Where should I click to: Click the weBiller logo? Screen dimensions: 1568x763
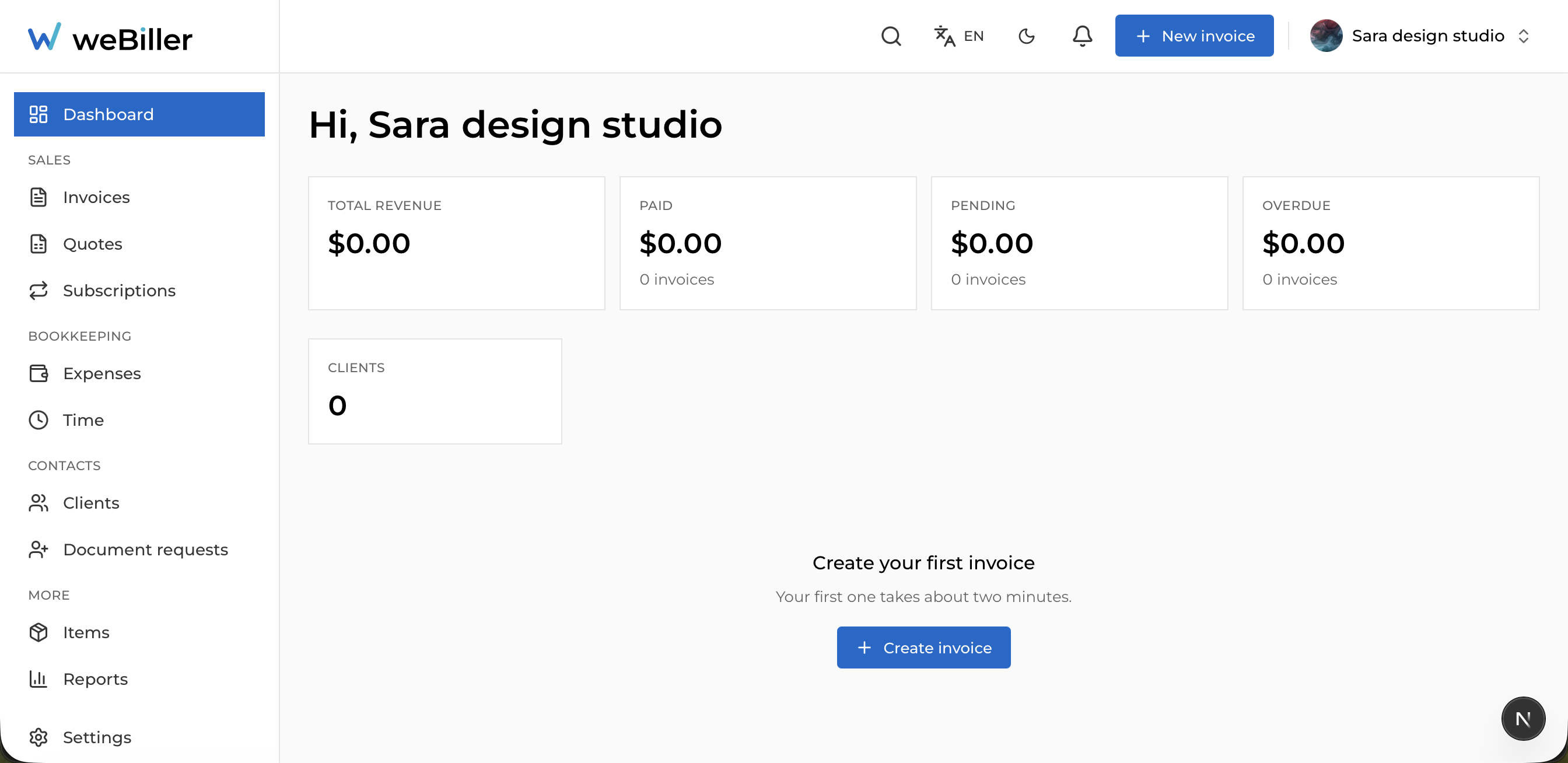coord(110,37)
